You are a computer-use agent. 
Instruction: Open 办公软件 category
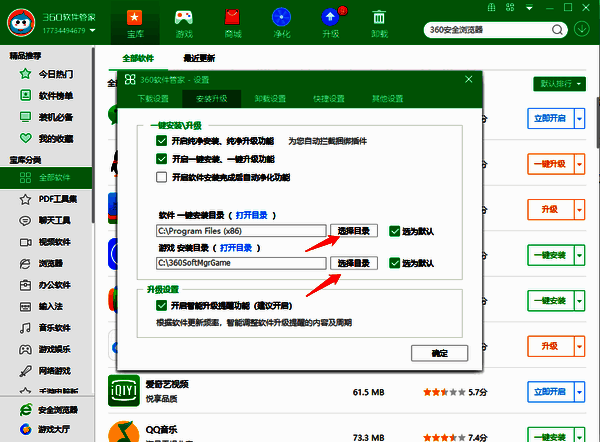[46, 285]
